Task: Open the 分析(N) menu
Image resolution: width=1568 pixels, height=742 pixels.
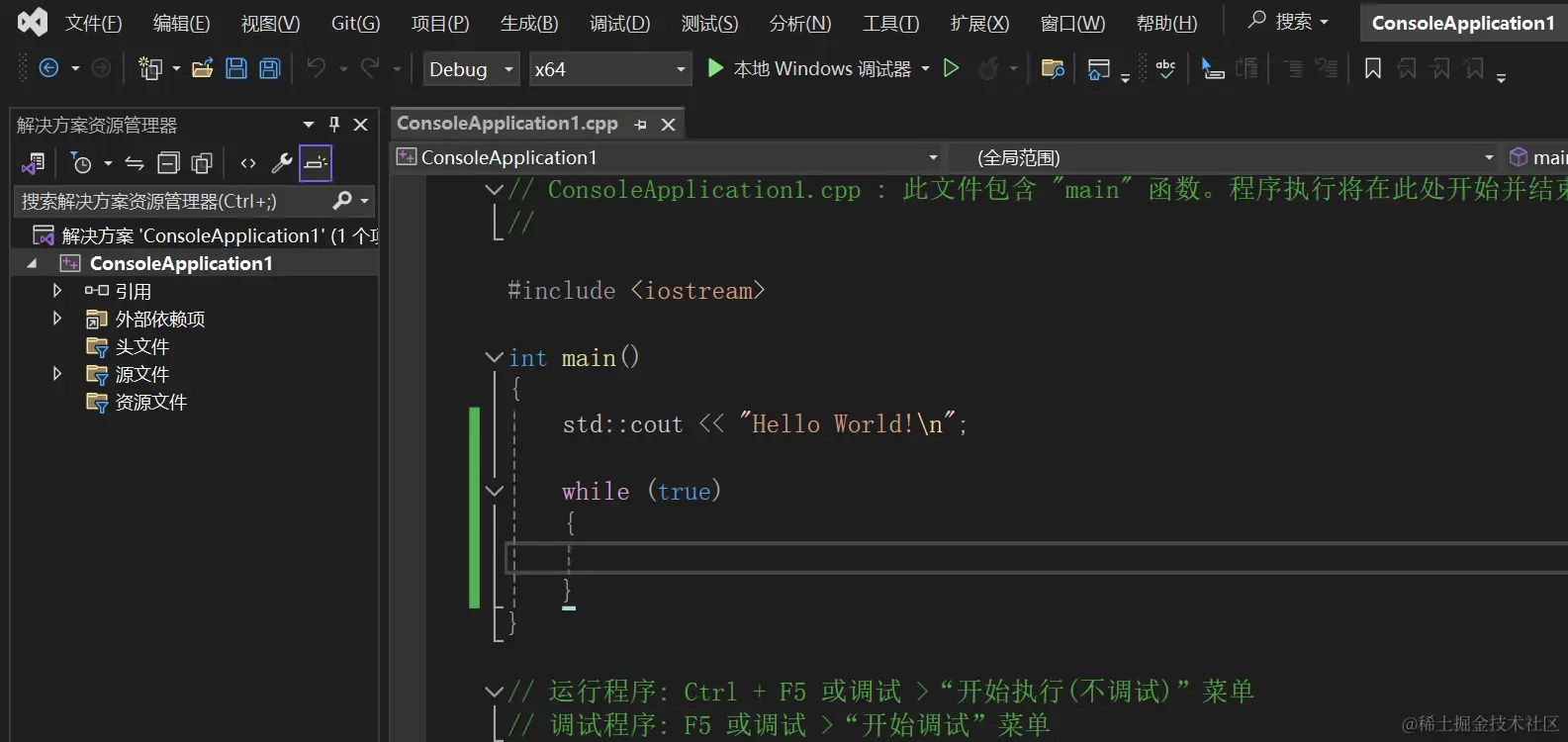Action: point(800,23)
